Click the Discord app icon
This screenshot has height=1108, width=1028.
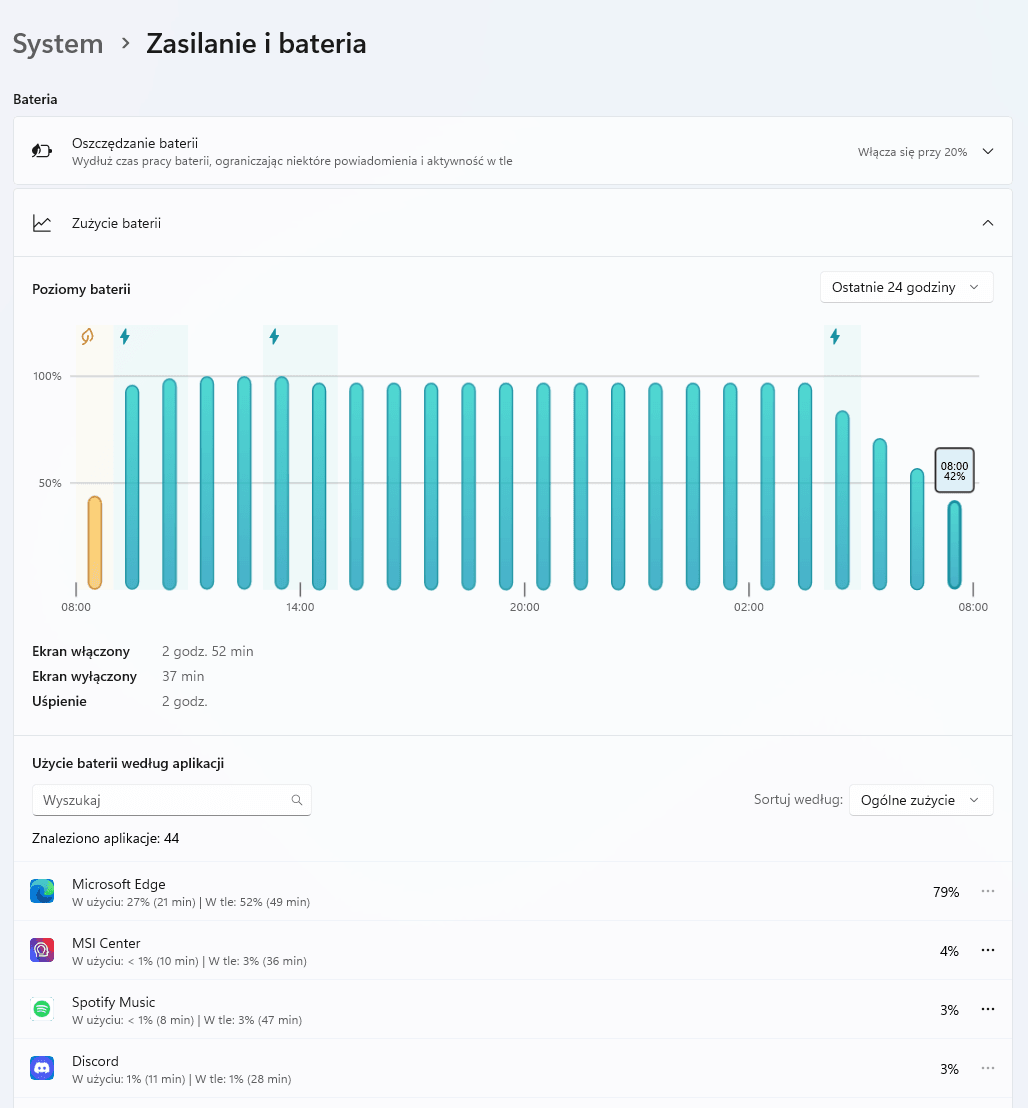pyautogui.click(x=42, y=1069)
